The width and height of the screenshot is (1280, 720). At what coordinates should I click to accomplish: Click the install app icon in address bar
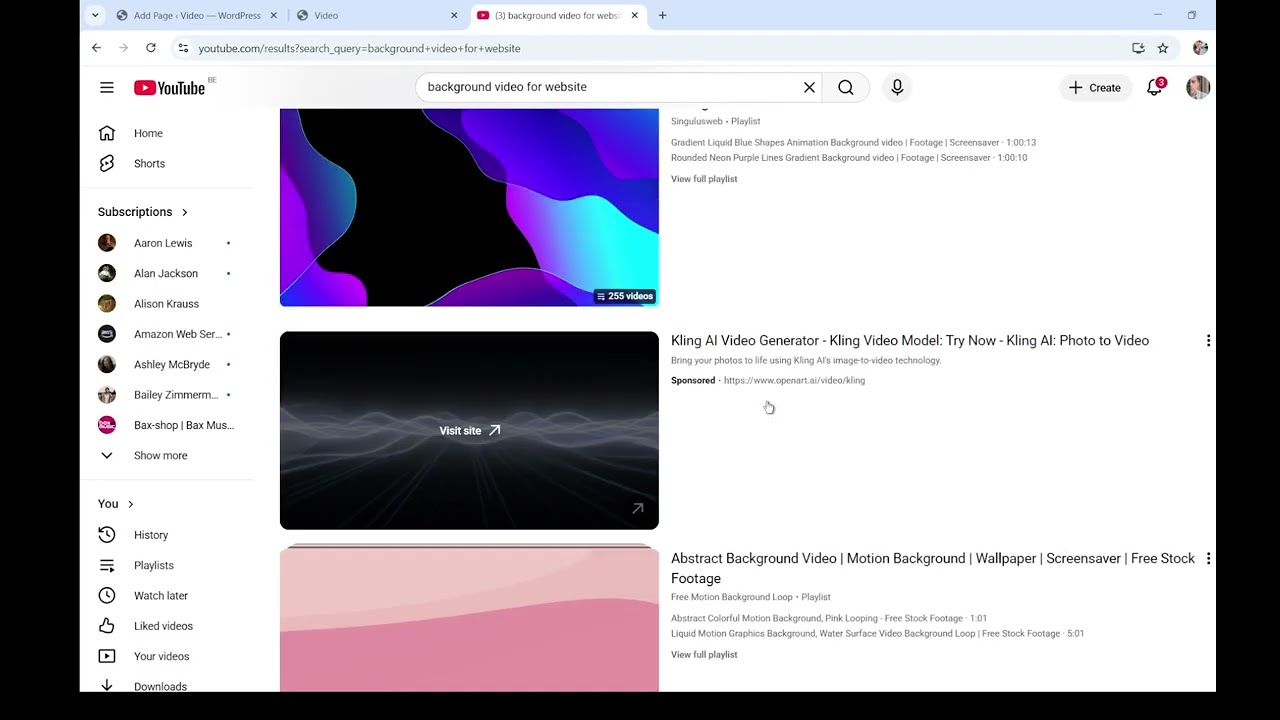tap(1138, 48)
